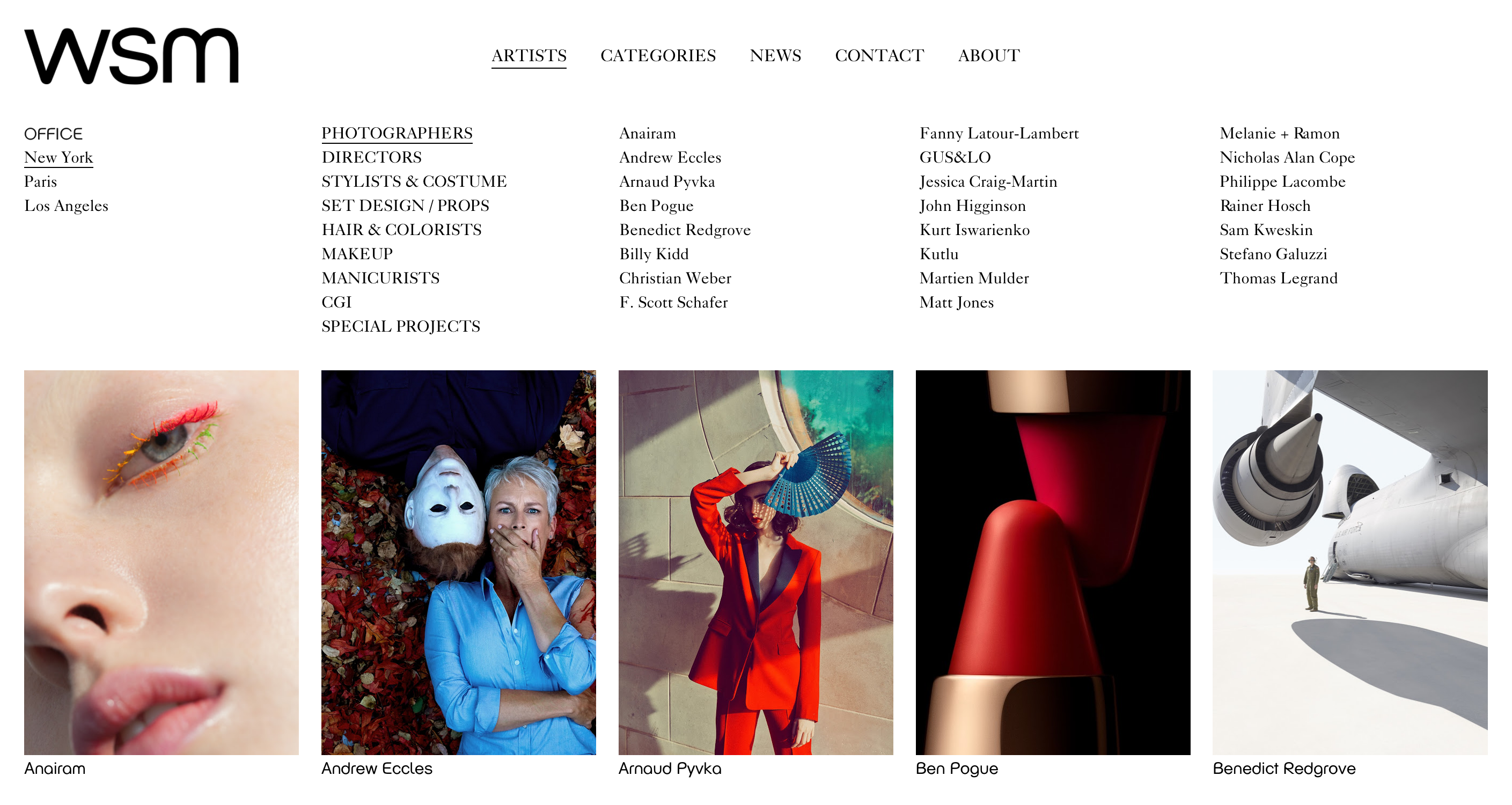Image resolution: width=1512 pixels, height=805 pixels.
Task: Open the CGI category
Action: point(336,302)
